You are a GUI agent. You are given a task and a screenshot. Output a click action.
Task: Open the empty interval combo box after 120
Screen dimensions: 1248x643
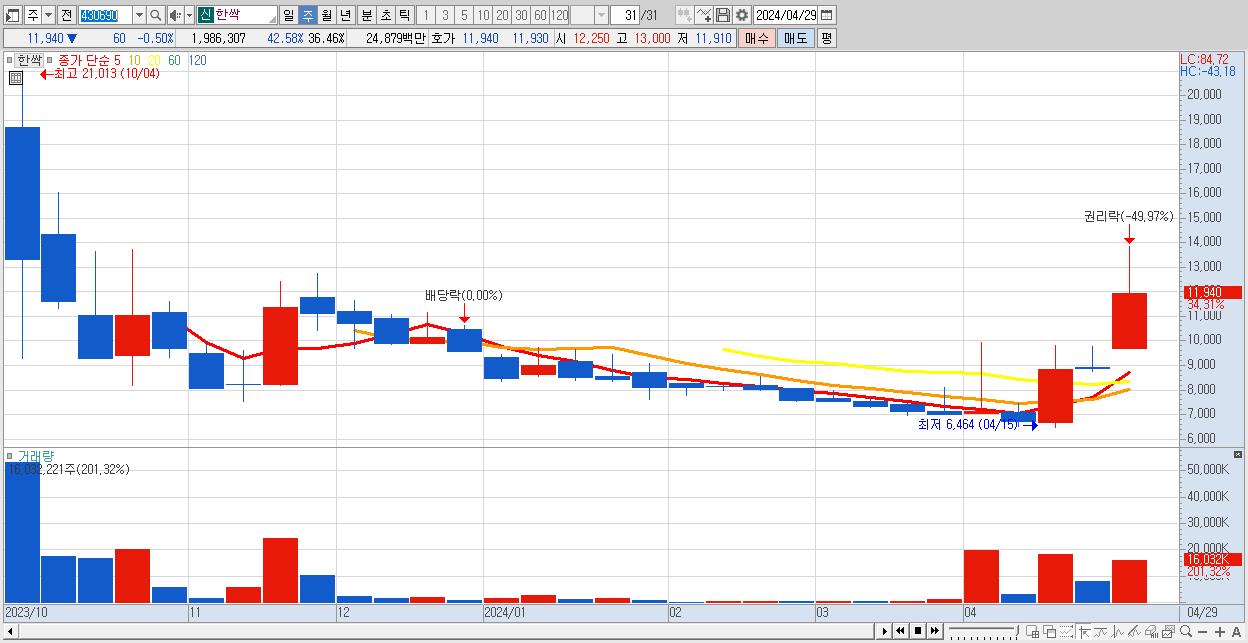click(x=590, y=15)
